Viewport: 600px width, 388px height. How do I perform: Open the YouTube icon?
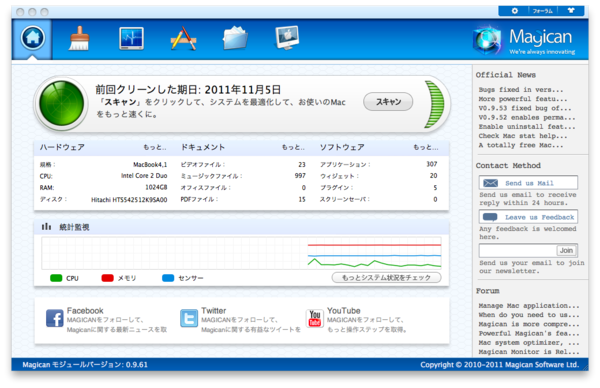pyautogui.click(x=315, y=318)
